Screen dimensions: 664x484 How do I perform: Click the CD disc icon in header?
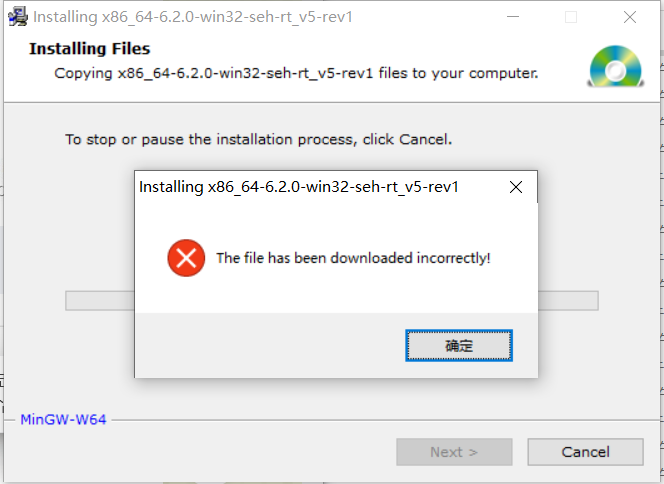(616, 66)
